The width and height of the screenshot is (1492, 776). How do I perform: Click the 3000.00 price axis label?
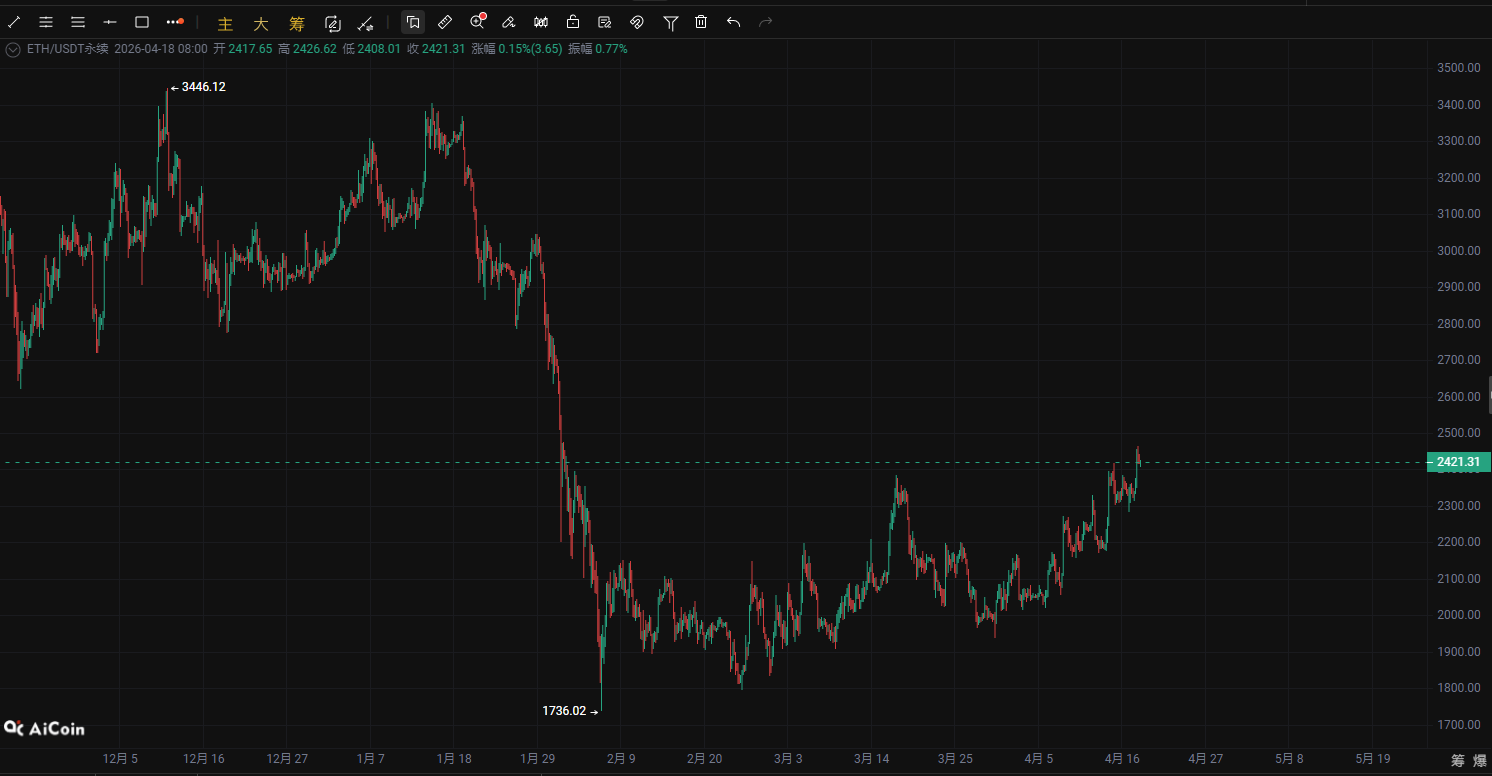[x=1458, y=251]
